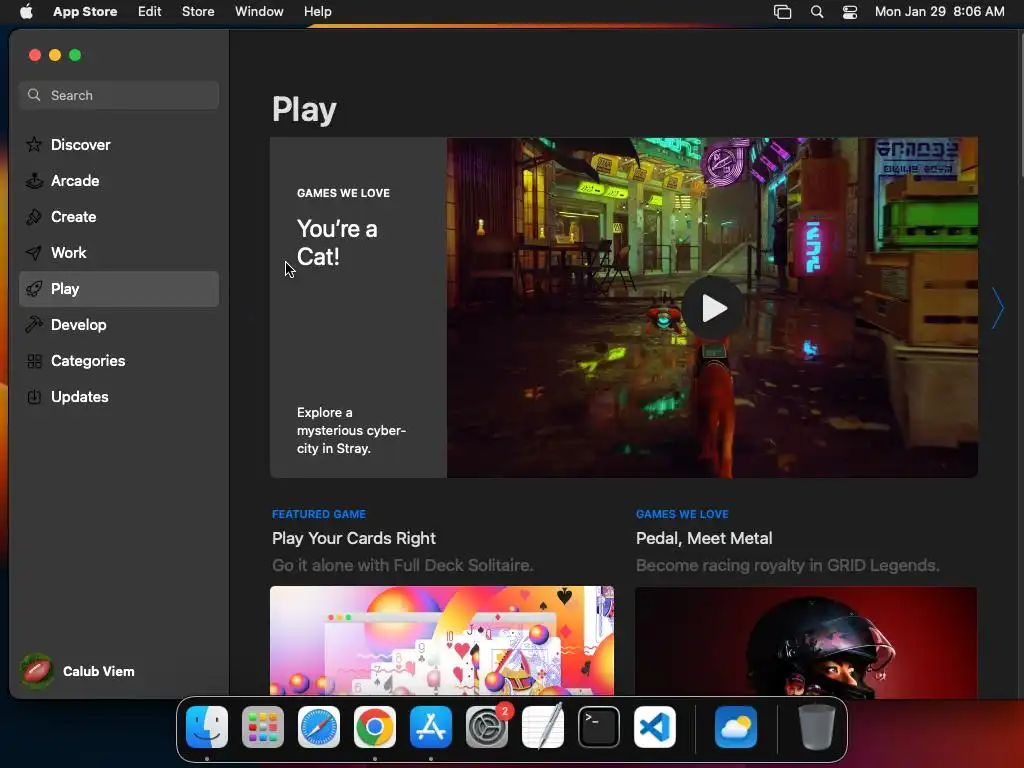The width and height of the screenshot is (1024, 768).
Task: Open the App Store menu
Action: pyautogui.click(x=85, y=12)
